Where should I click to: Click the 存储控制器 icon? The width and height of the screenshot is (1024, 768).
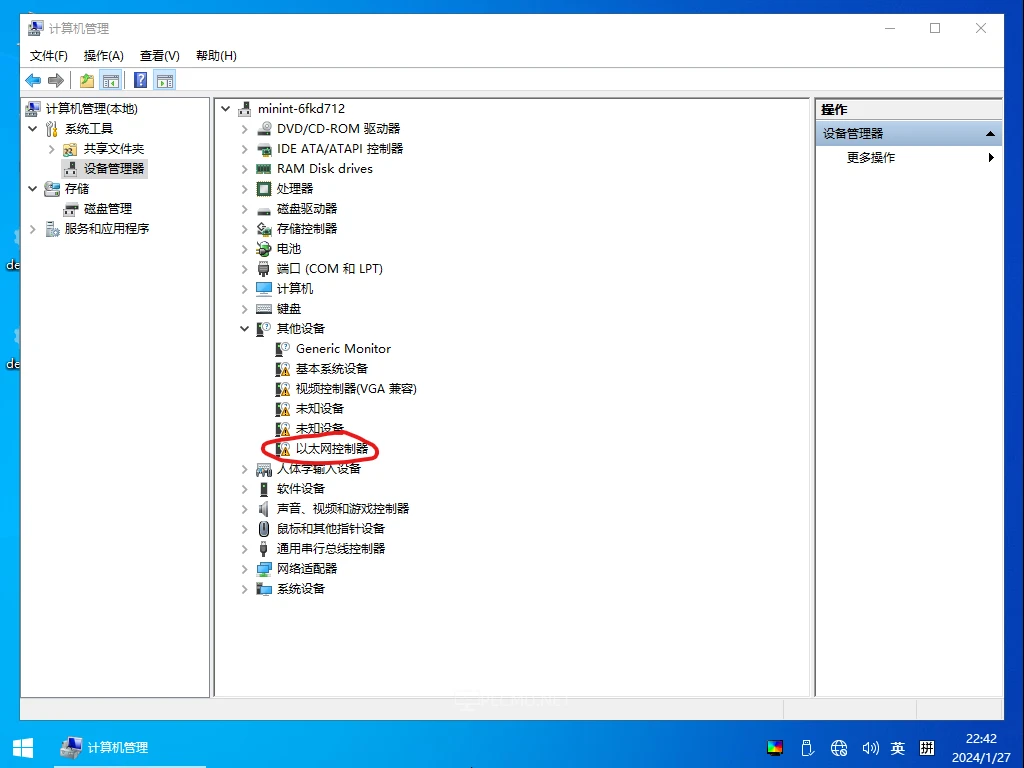(264, 229)
